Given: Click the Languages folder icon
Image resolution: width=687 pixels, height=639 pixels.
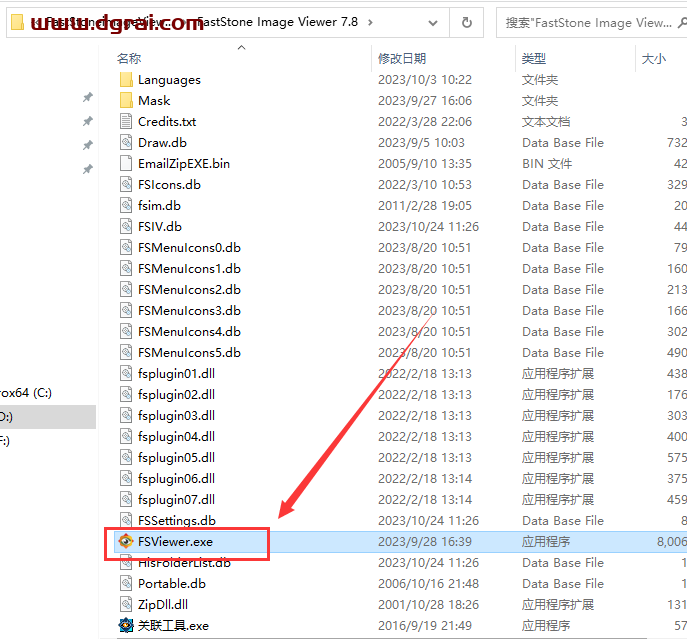Looking at the screenshot, I should point(126,80).
